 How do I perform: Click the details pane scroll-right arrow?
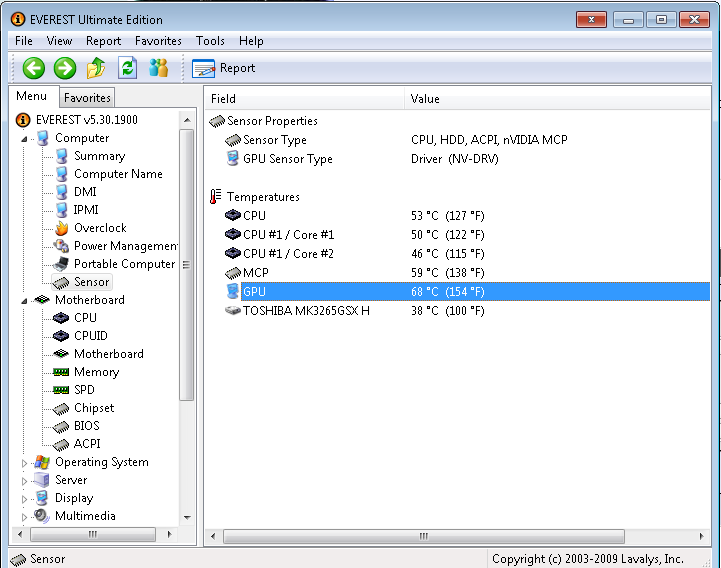tap(701, 536)
